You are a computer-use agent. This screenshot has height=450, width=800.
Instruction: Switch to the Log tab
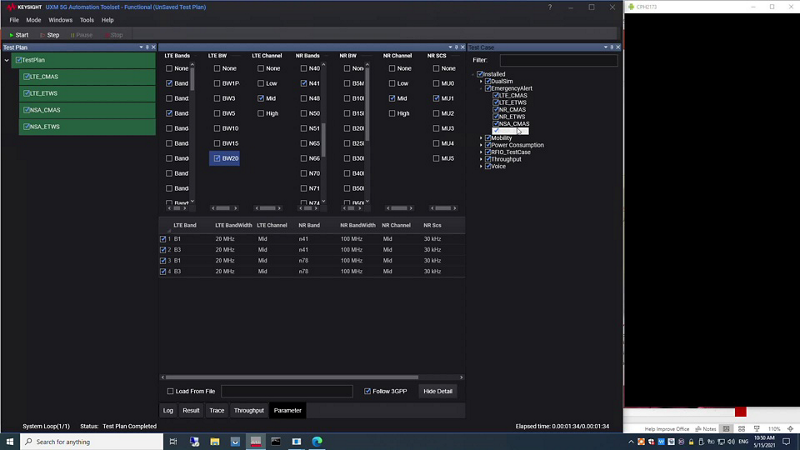pyautogui.click(x=168, y=410)
